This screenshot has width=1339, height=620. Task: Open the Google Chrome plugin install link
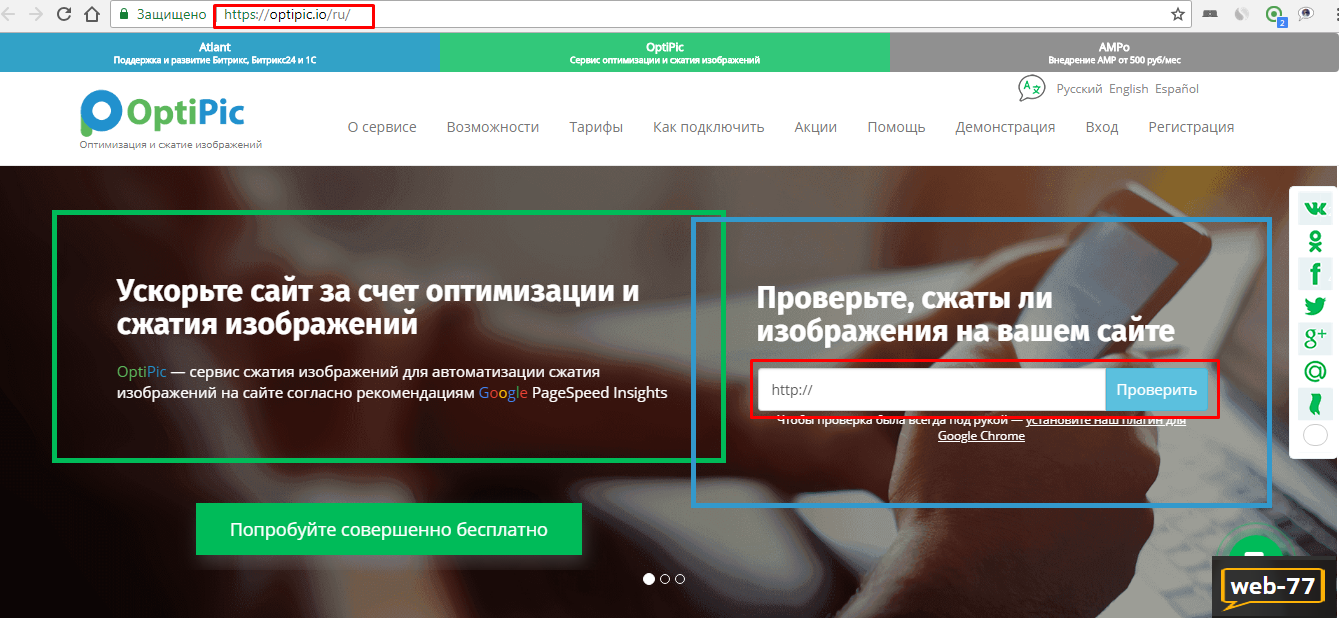coord(1062,428)
